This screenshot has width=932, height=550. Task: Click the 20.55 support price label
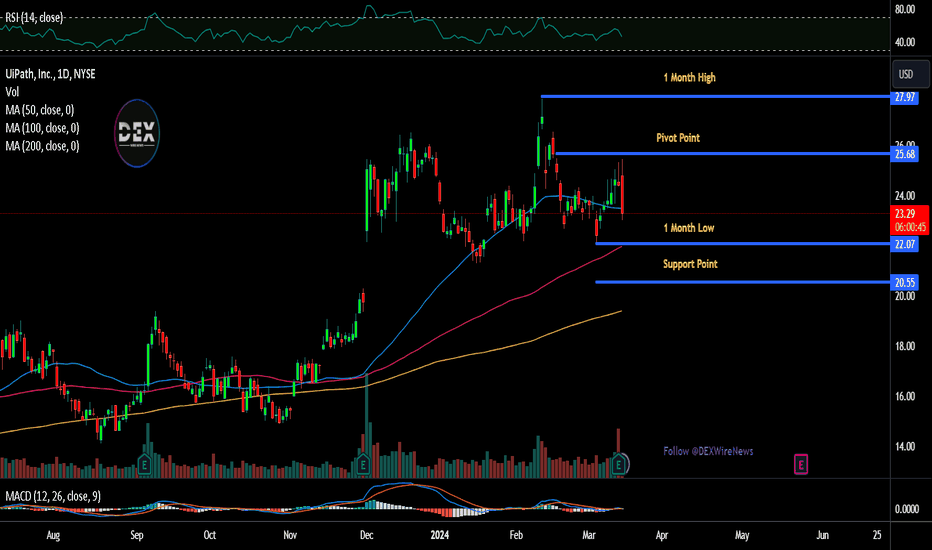tap(905, 282)
